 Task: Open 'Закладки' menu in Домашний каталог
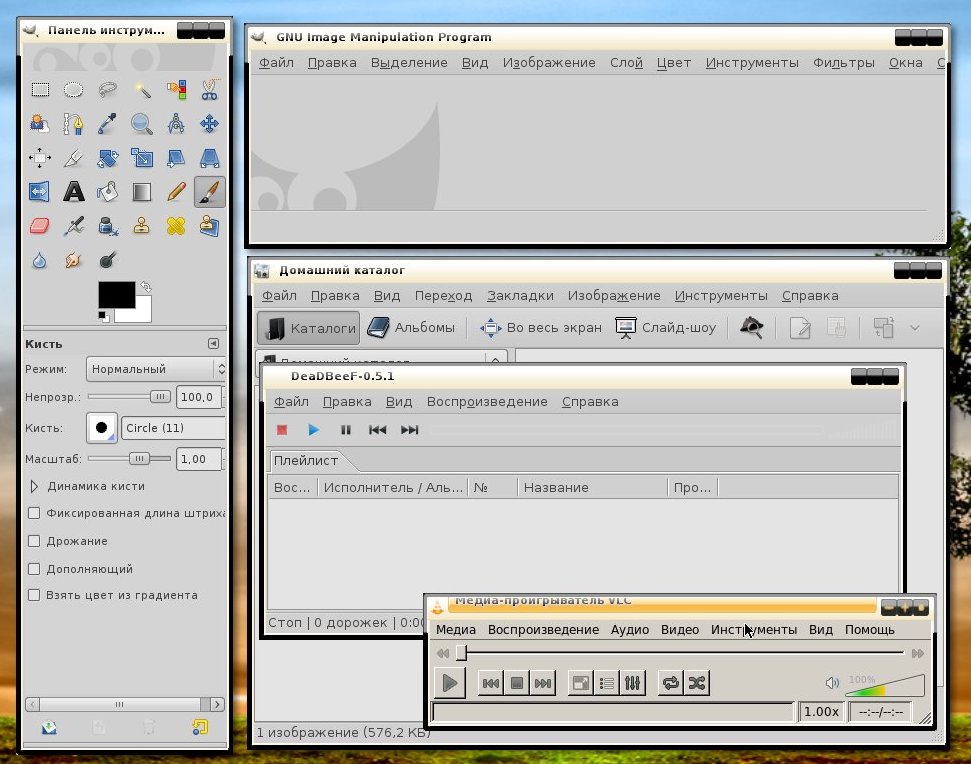coord(520,296)
